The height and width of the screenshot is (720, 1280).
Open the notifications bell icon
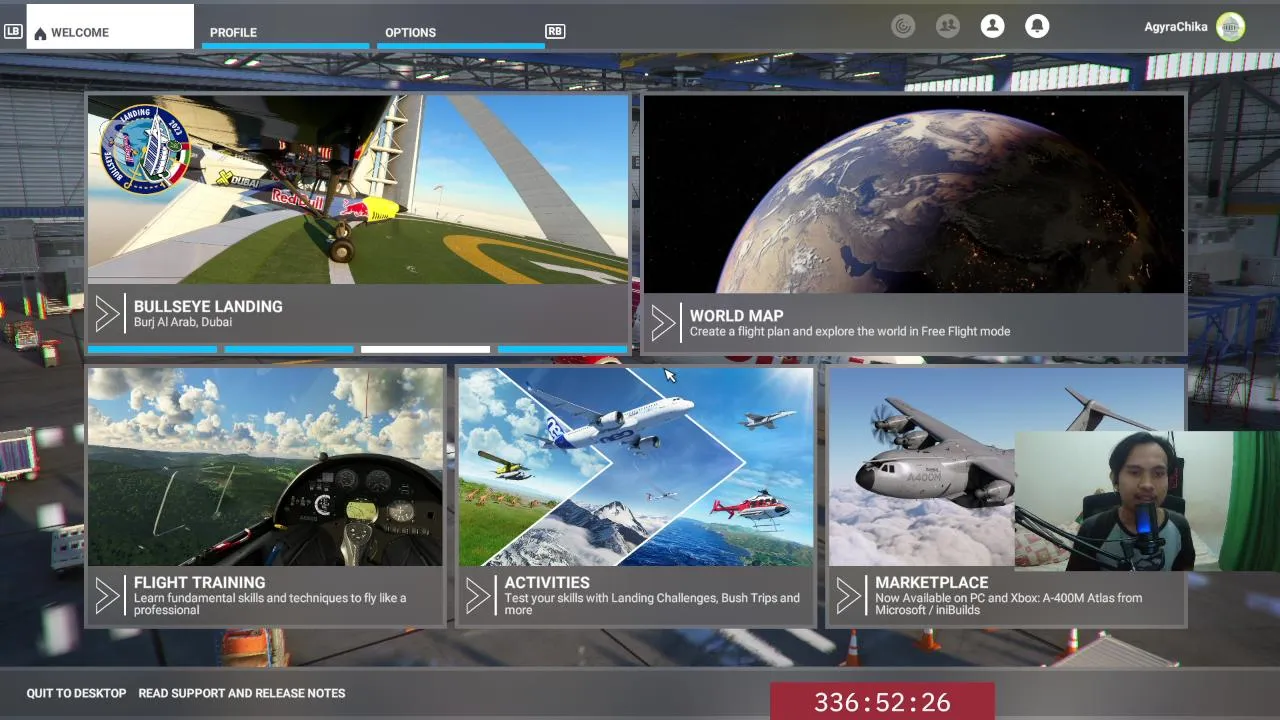click(1038, 26)
